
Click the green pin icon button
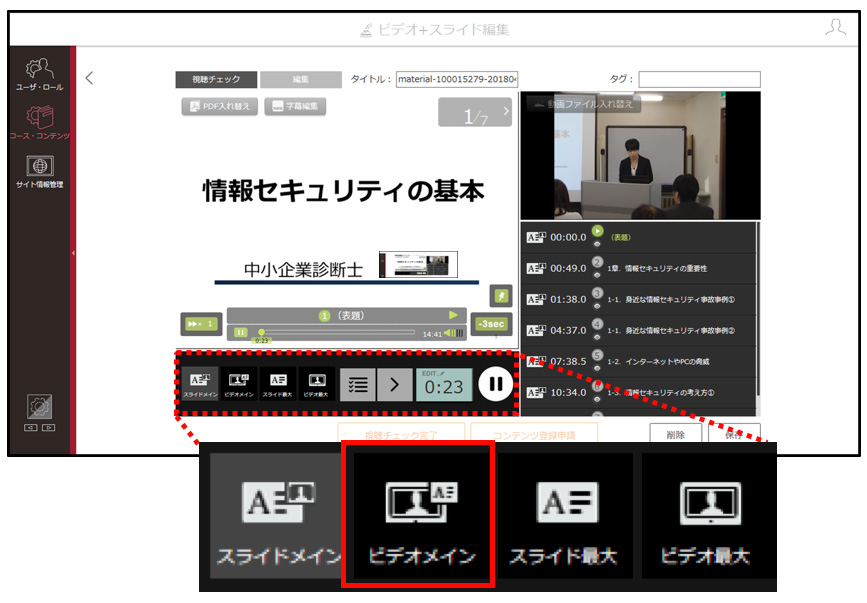coord(501,296)
